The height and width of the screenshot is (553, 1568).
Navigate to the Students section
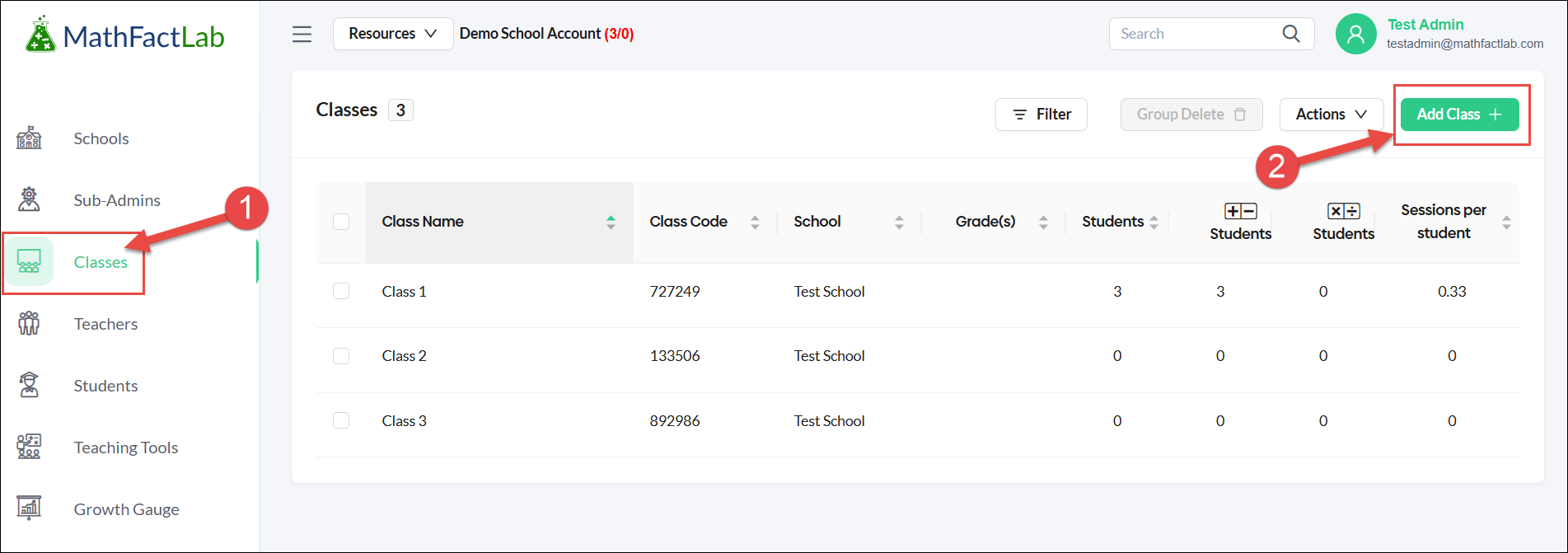[x=105, y=386]
